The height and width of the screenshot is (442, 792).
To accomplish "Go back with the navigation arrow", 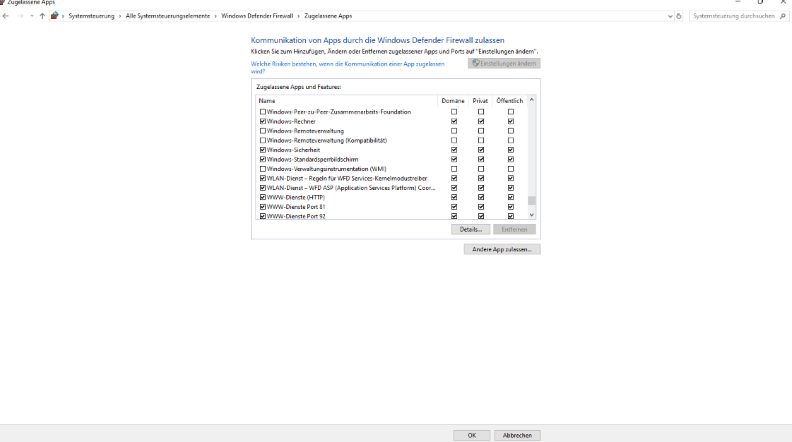I will (x=6, y=16).
